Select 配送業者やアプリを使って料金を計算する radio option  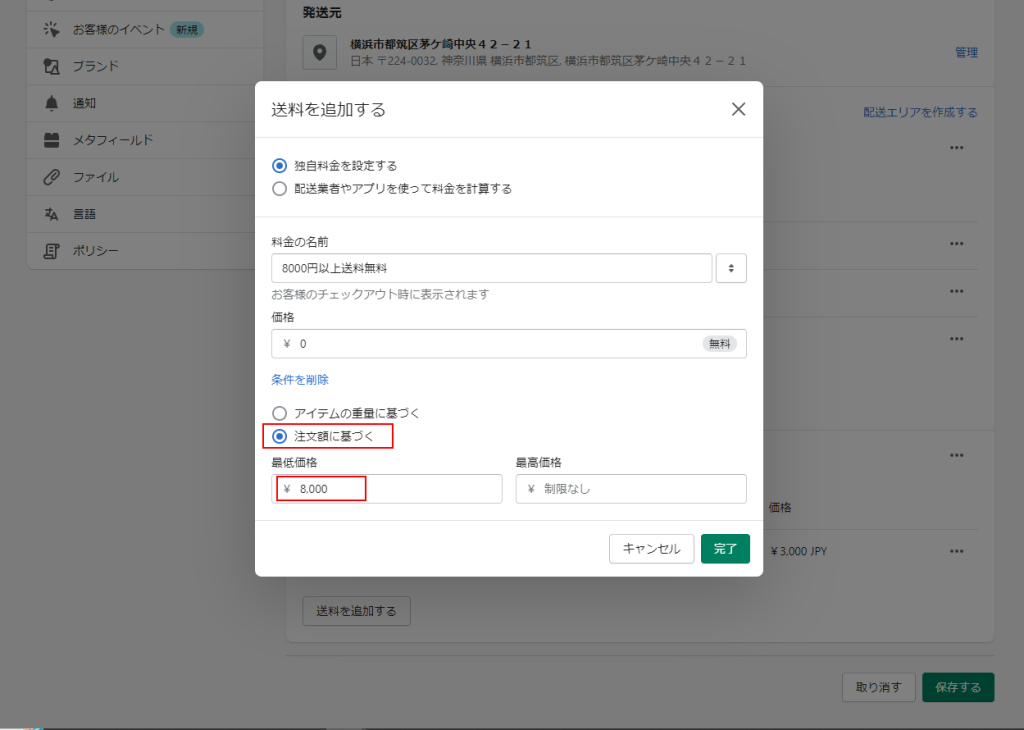tap(280, 189)
